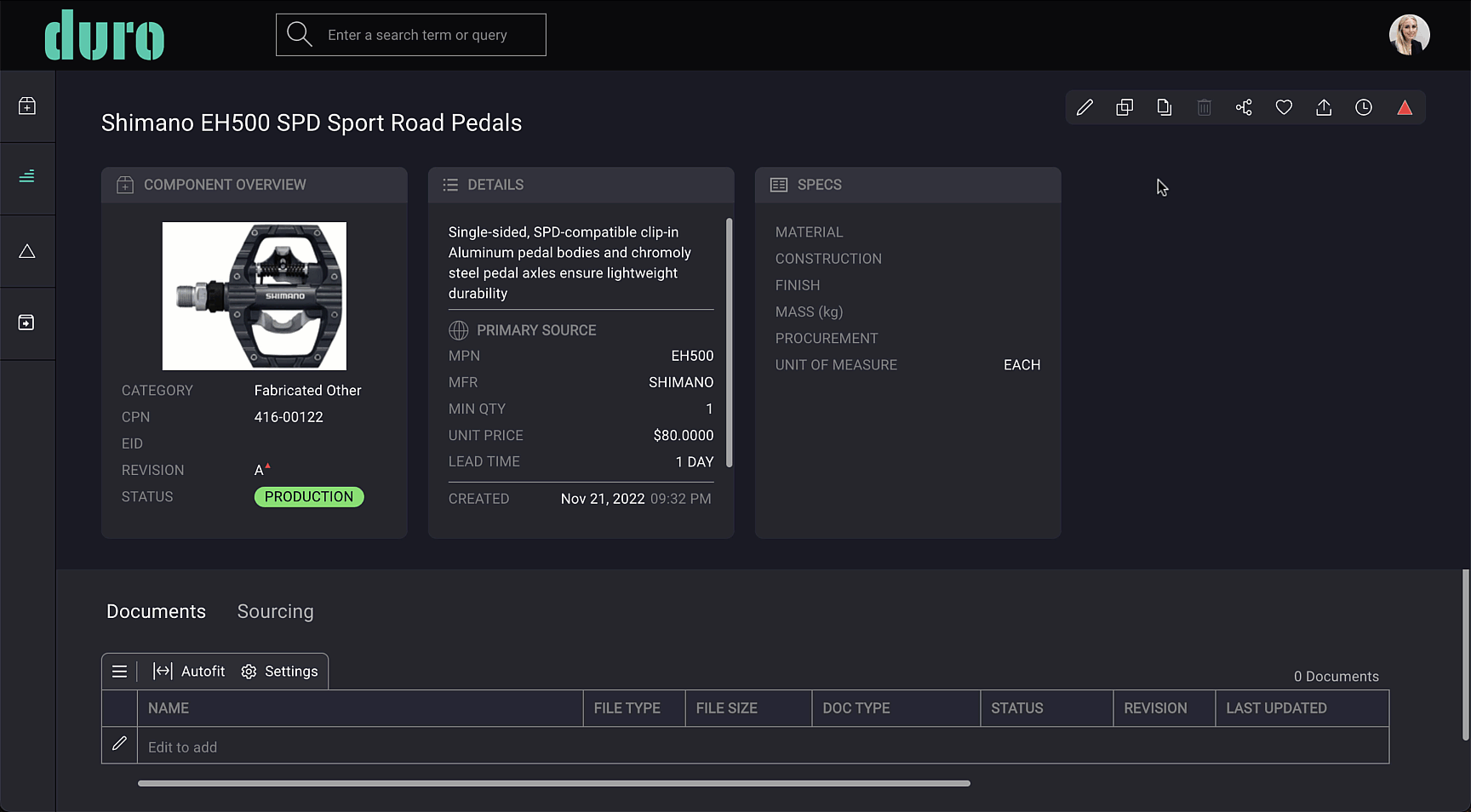Viewport: 1471px width, 812px height.
Task: Click the Shimano EH500 component title
Action: tap(312, 123)
